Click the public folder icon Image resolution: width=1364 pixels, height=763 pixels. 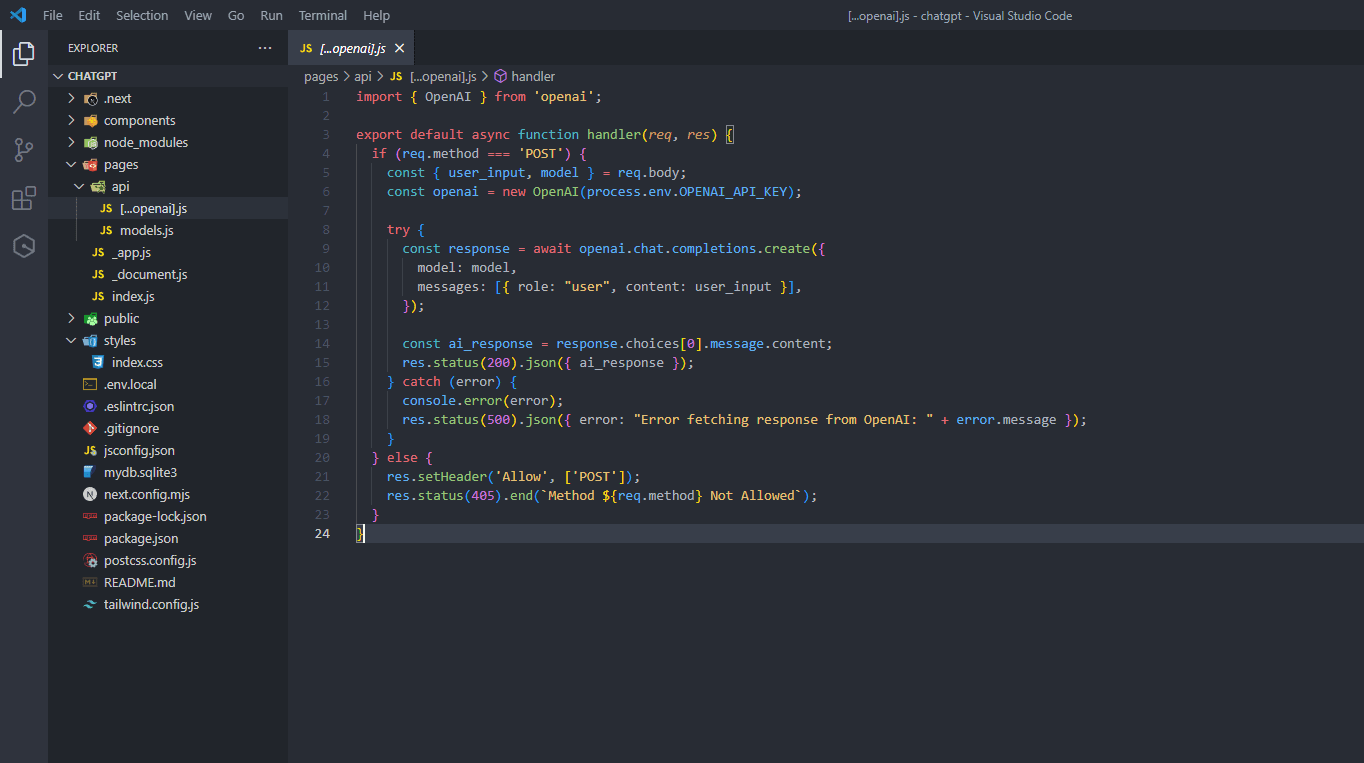coord(91,318)
